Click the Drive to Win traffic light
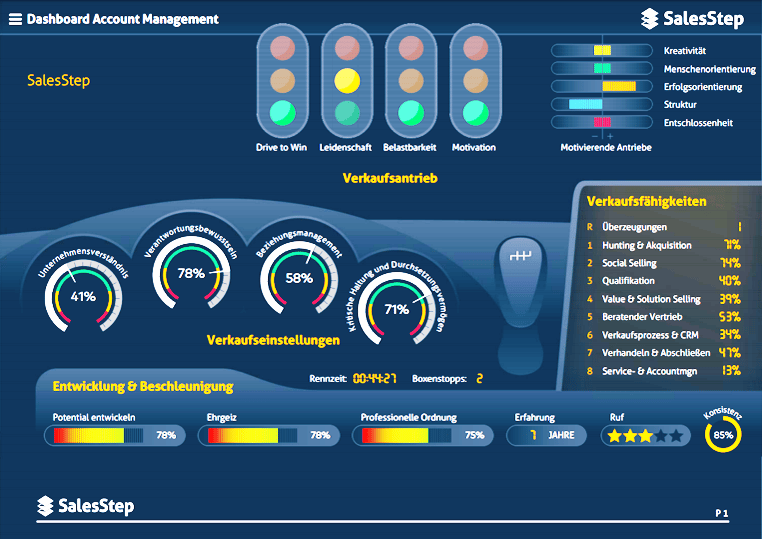Screen dimensions: 762x539 (281, 82)
